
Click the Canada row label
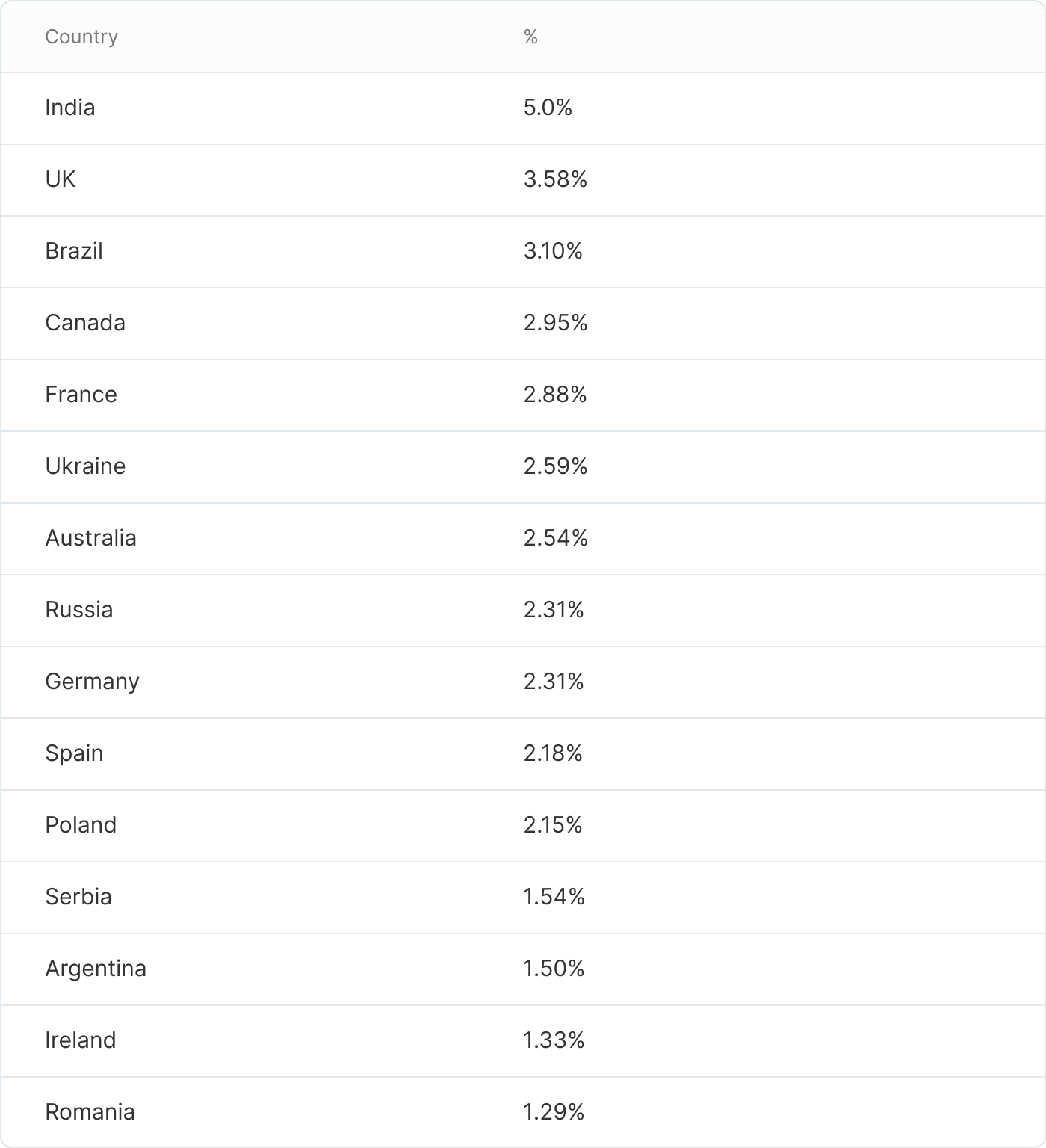85,323
